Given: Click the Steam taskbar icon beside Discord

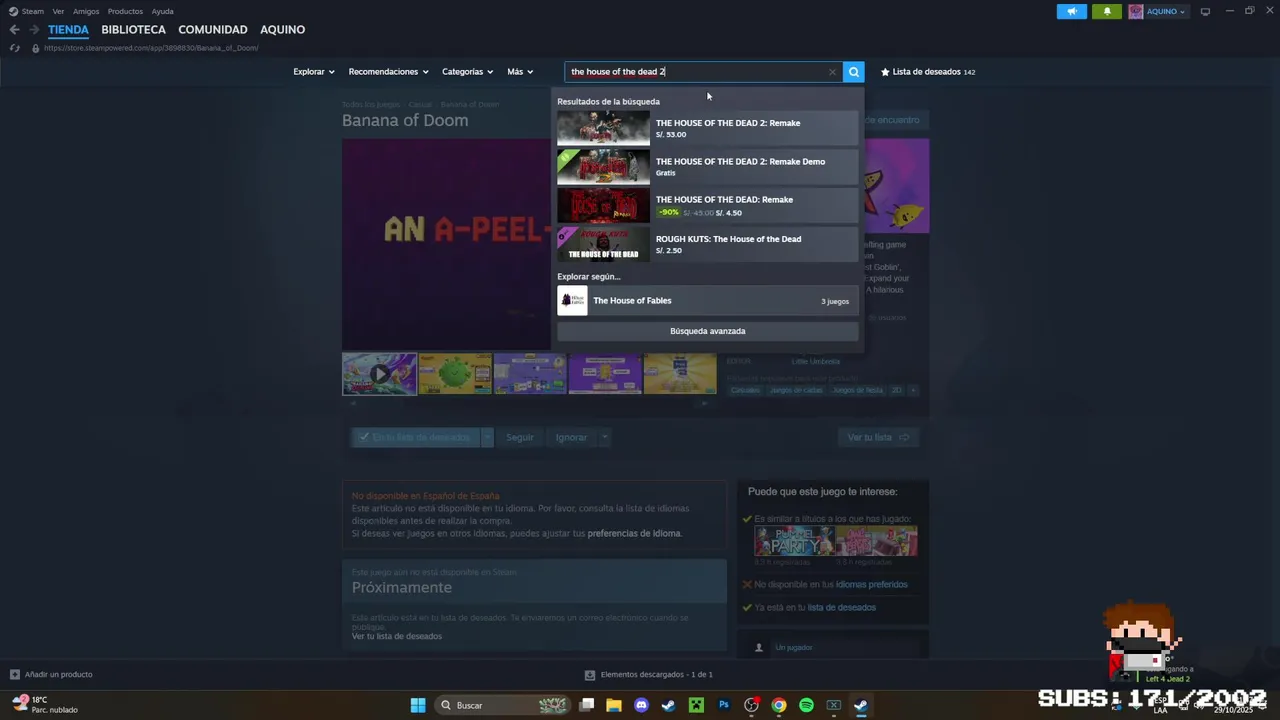Looking at the screenshot, I should (x=668, y=705).
